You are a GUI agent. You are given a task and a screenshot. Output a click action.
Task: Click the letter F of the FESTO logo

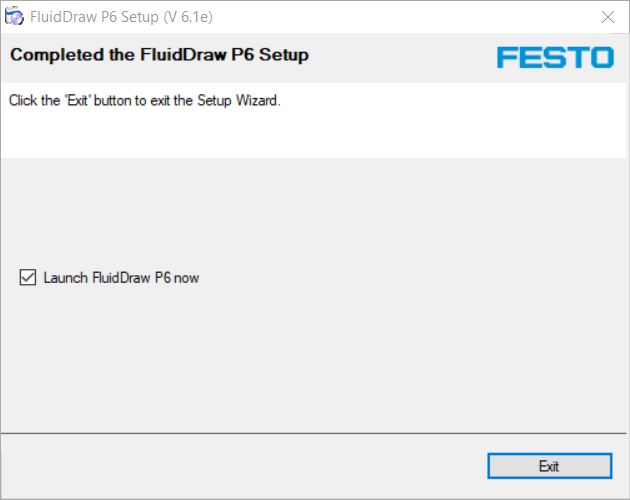pos(508,57)
